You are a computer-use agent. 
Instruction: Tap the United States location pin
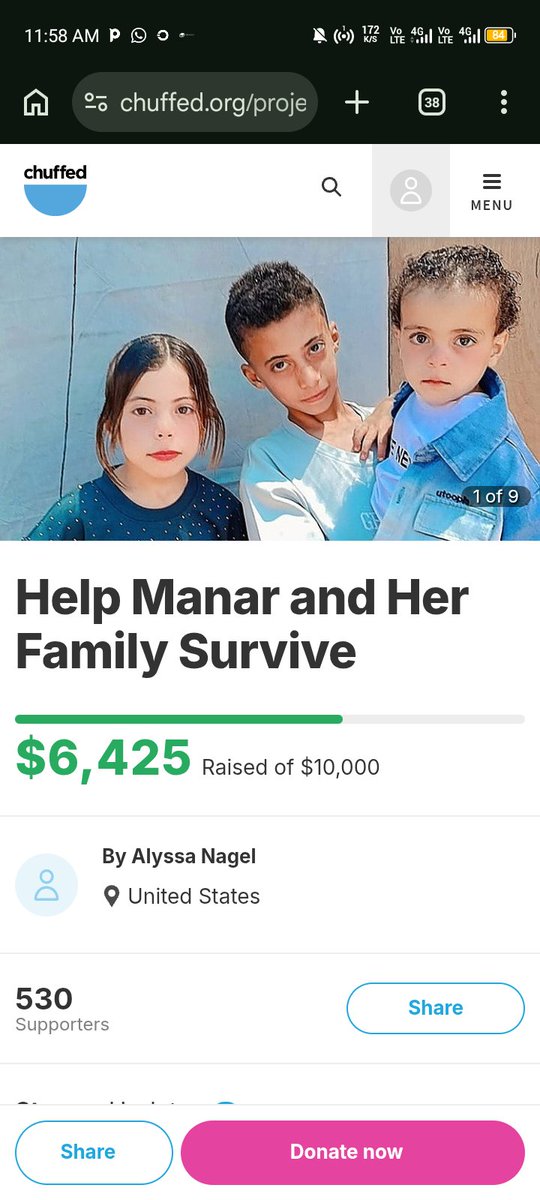pos(112,896)
